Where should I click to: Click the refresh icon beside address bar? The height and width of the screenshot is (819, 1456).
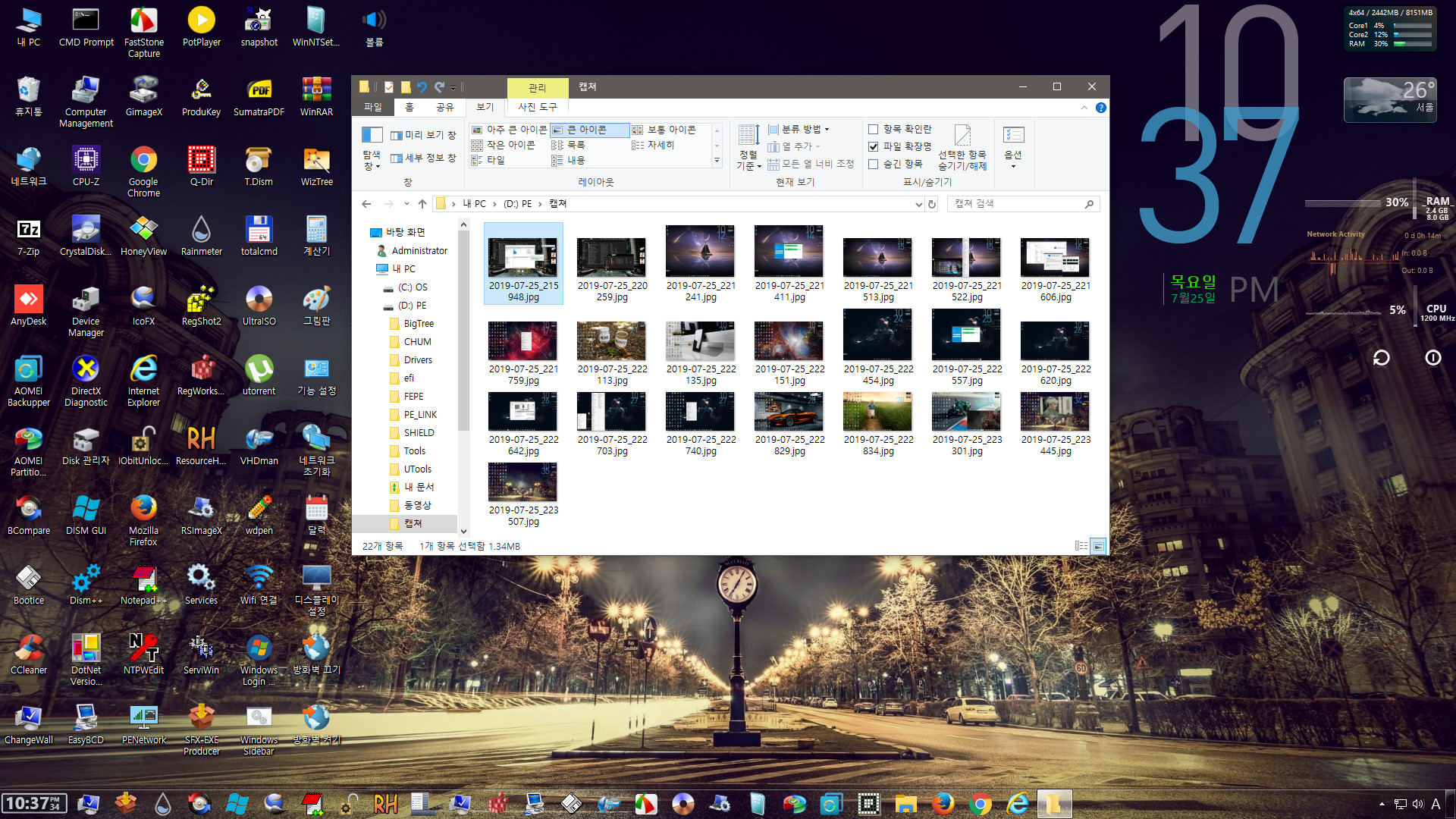[x=932, y=204]
